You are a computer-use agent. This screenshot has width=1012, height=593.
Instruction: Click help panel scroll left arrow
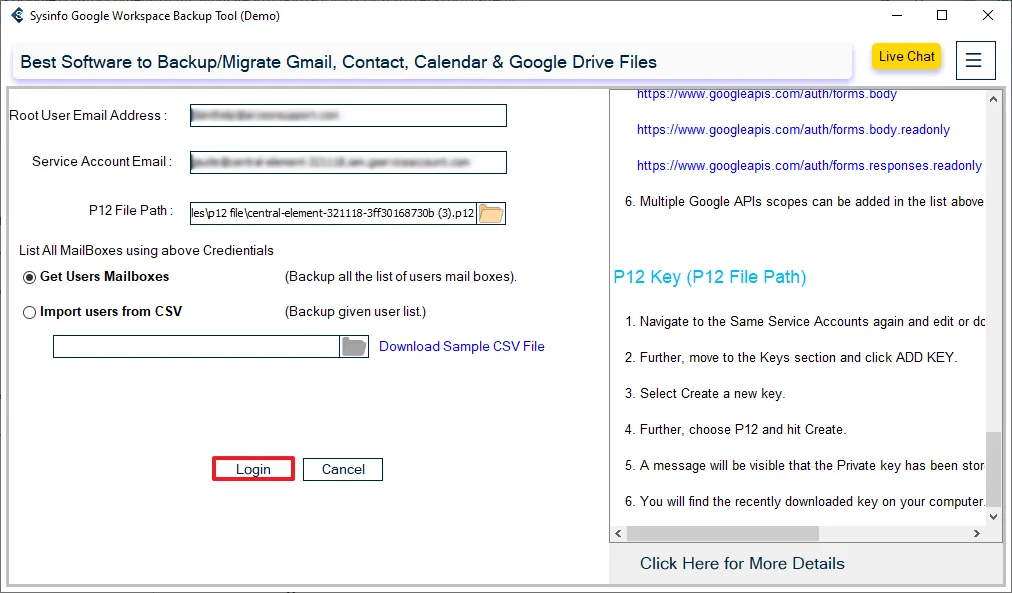click(618, 534)
